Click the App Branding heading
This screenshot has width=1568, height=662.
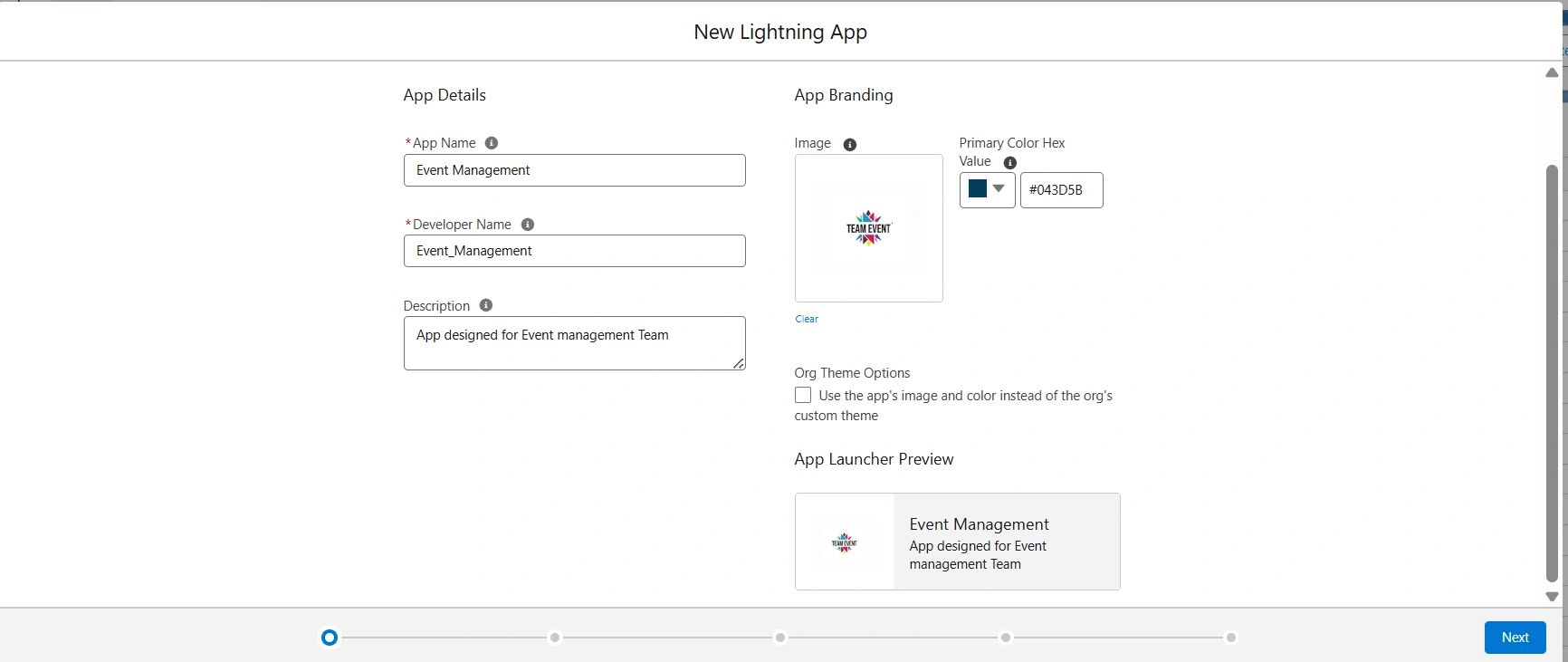pos(844,95)
